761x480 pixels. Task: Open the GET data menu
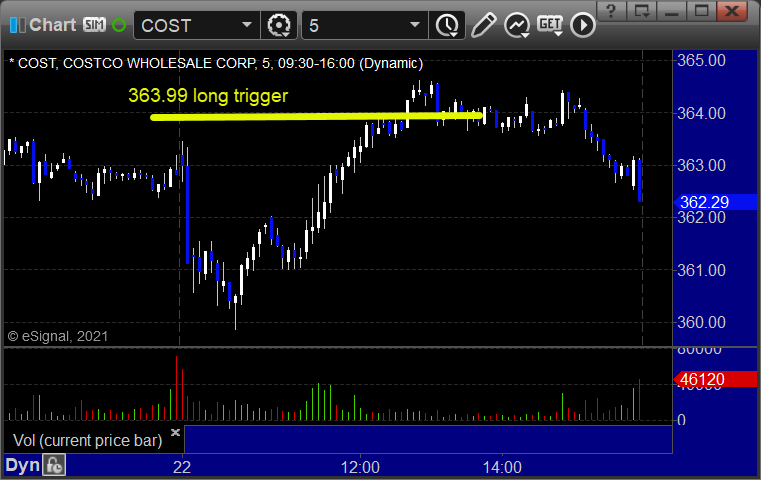(550, 25)
